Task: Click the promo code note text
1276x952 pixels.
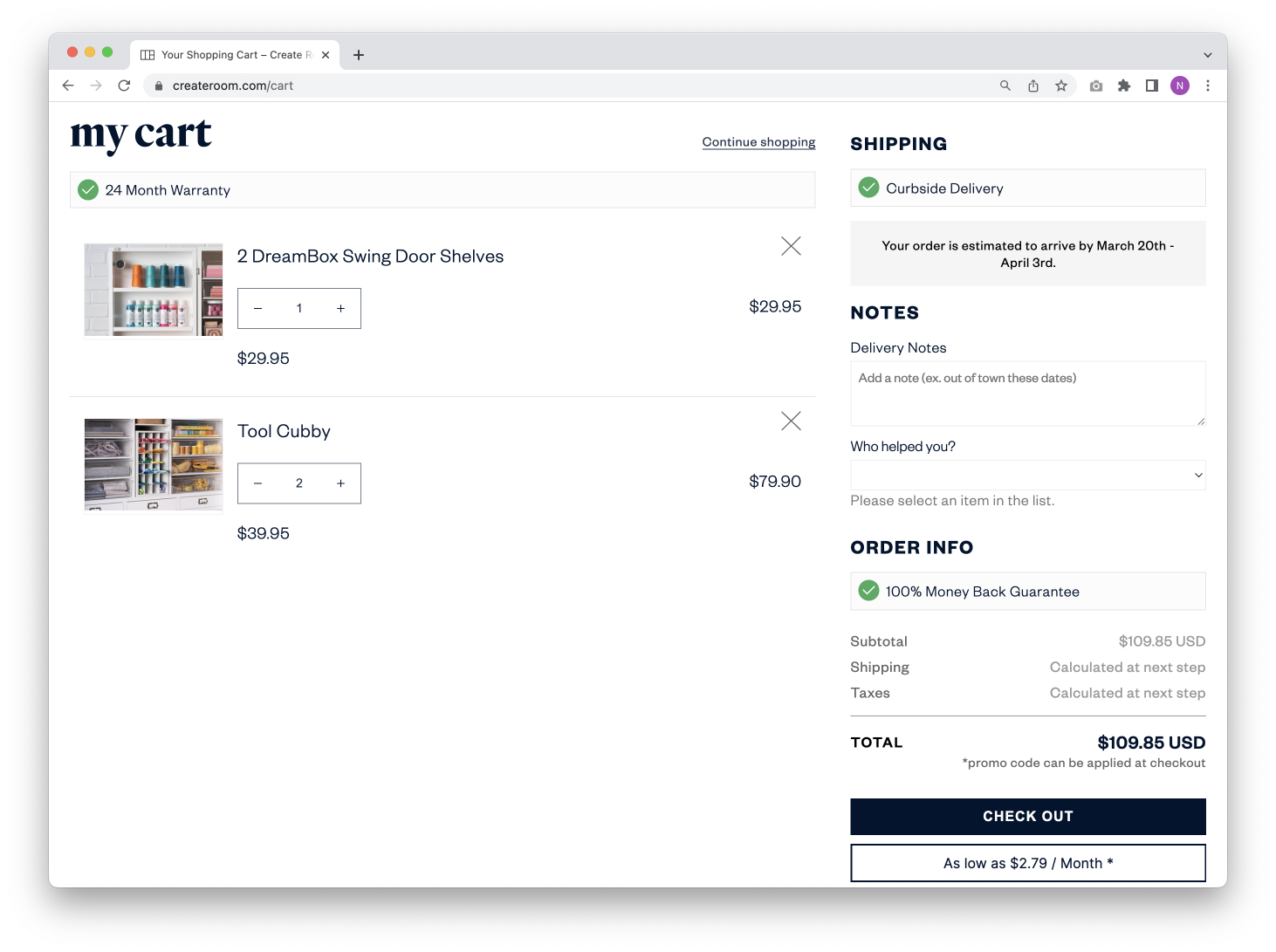Action: (x=1084, y=764)
